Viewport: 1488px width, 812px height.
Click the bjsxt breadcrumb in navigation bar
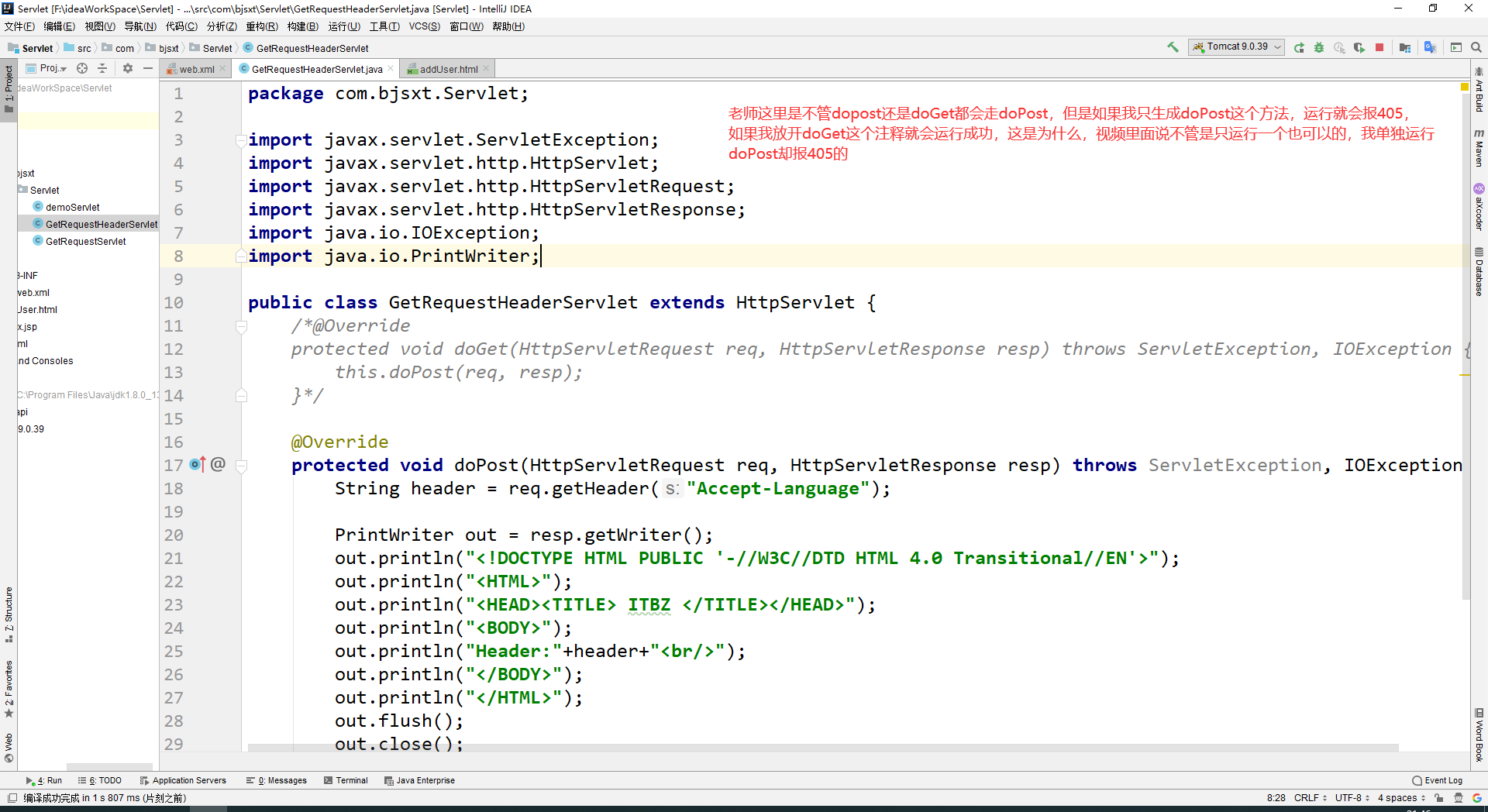tap(163, 48)
